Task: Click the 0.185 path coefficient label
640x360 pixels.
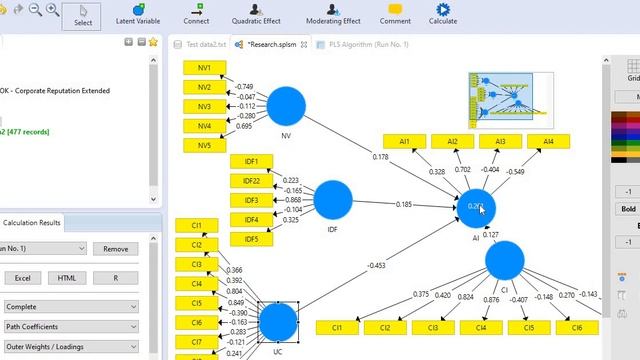Action: click(x=404, y=204)
